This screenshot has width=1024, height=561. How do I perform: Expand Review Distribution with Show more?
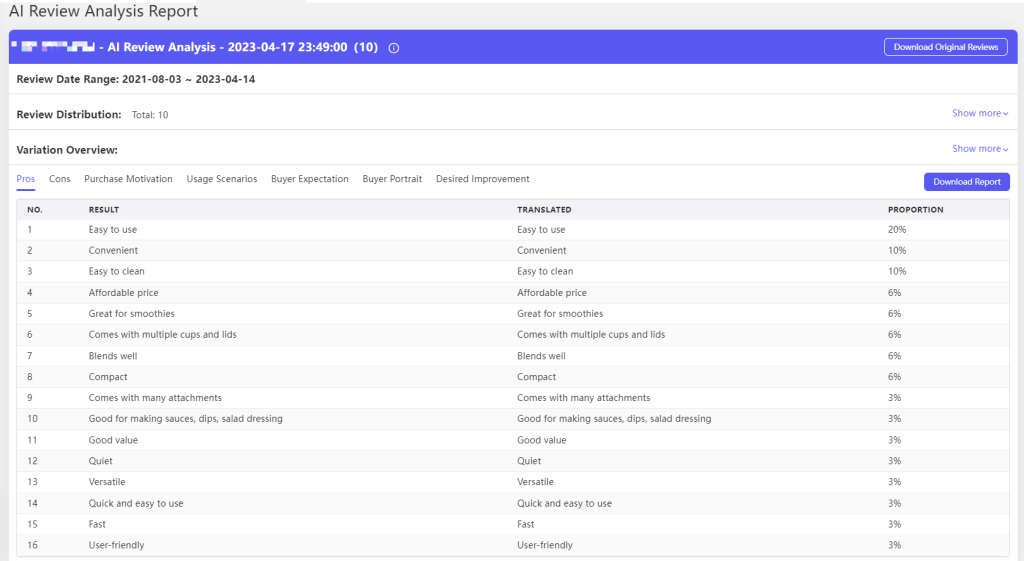click(x=980, y=113)
